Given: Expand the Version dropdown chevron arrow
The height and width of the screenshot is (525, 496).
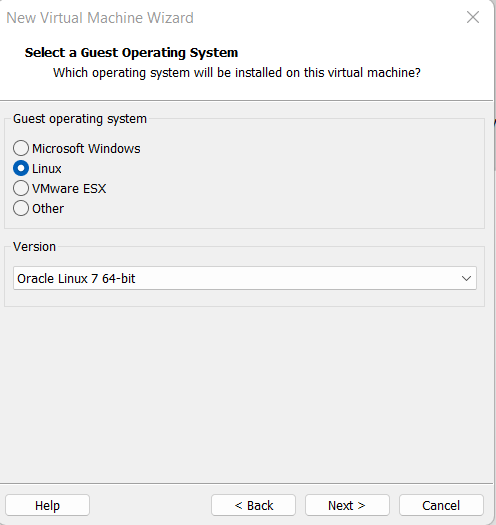Looking at the screenshot, I should [466, 278].
